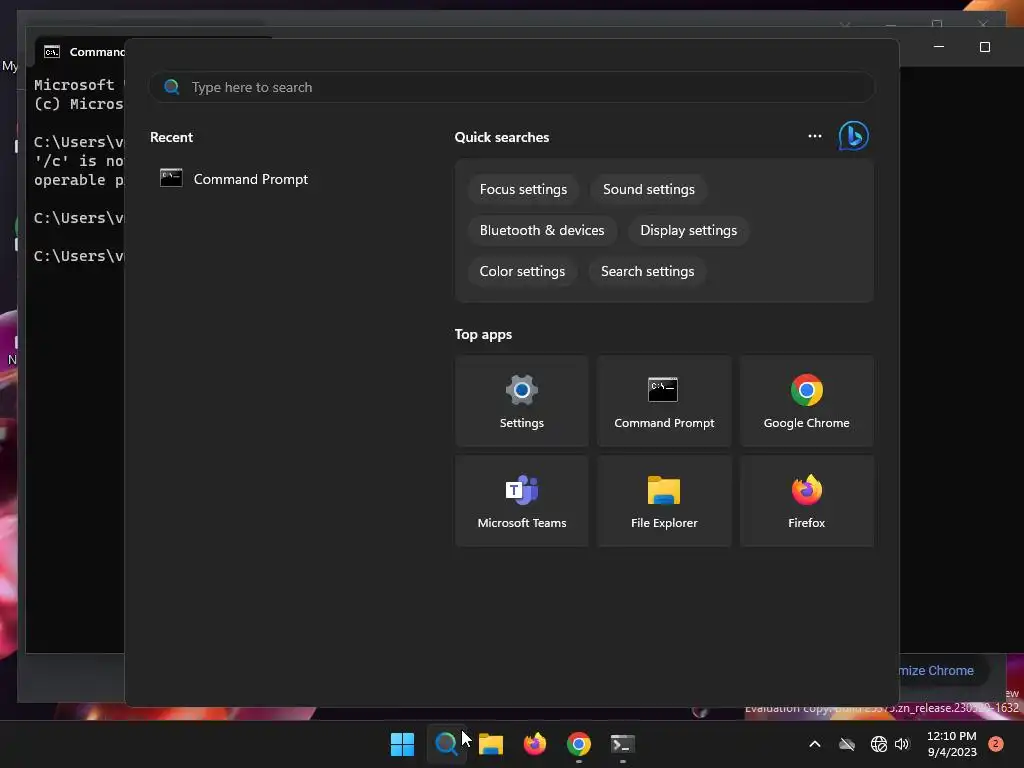
Task: Open Google Chrome from the taskbar
Action: [x=579, y=744]
